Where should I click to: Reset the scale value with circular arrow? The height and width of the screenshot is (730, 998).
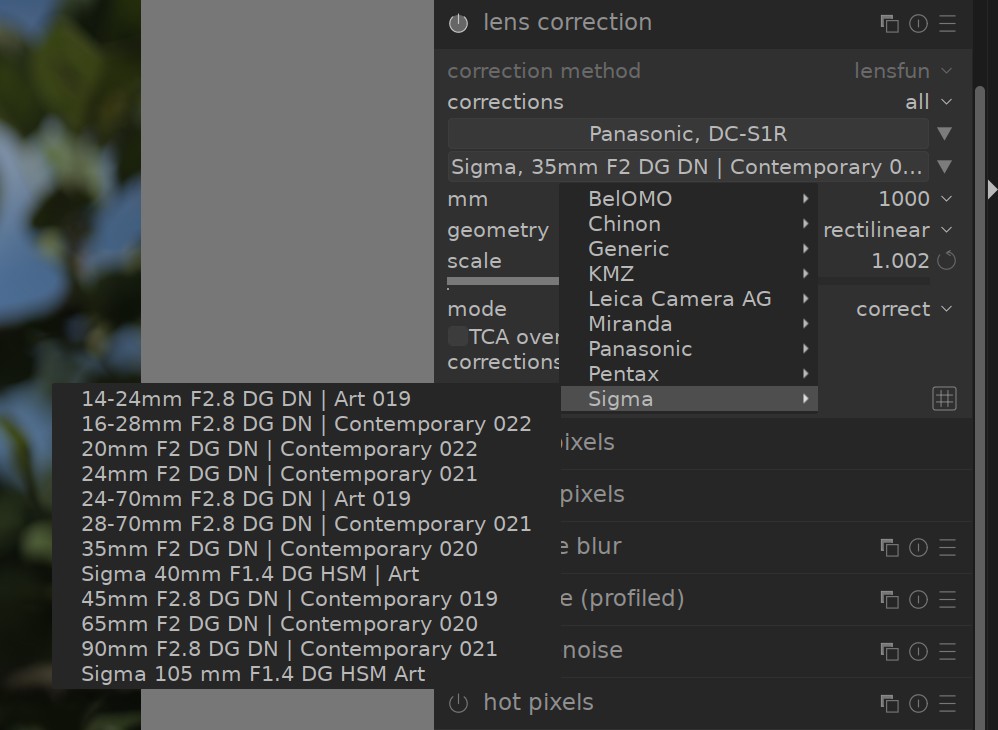946,261
